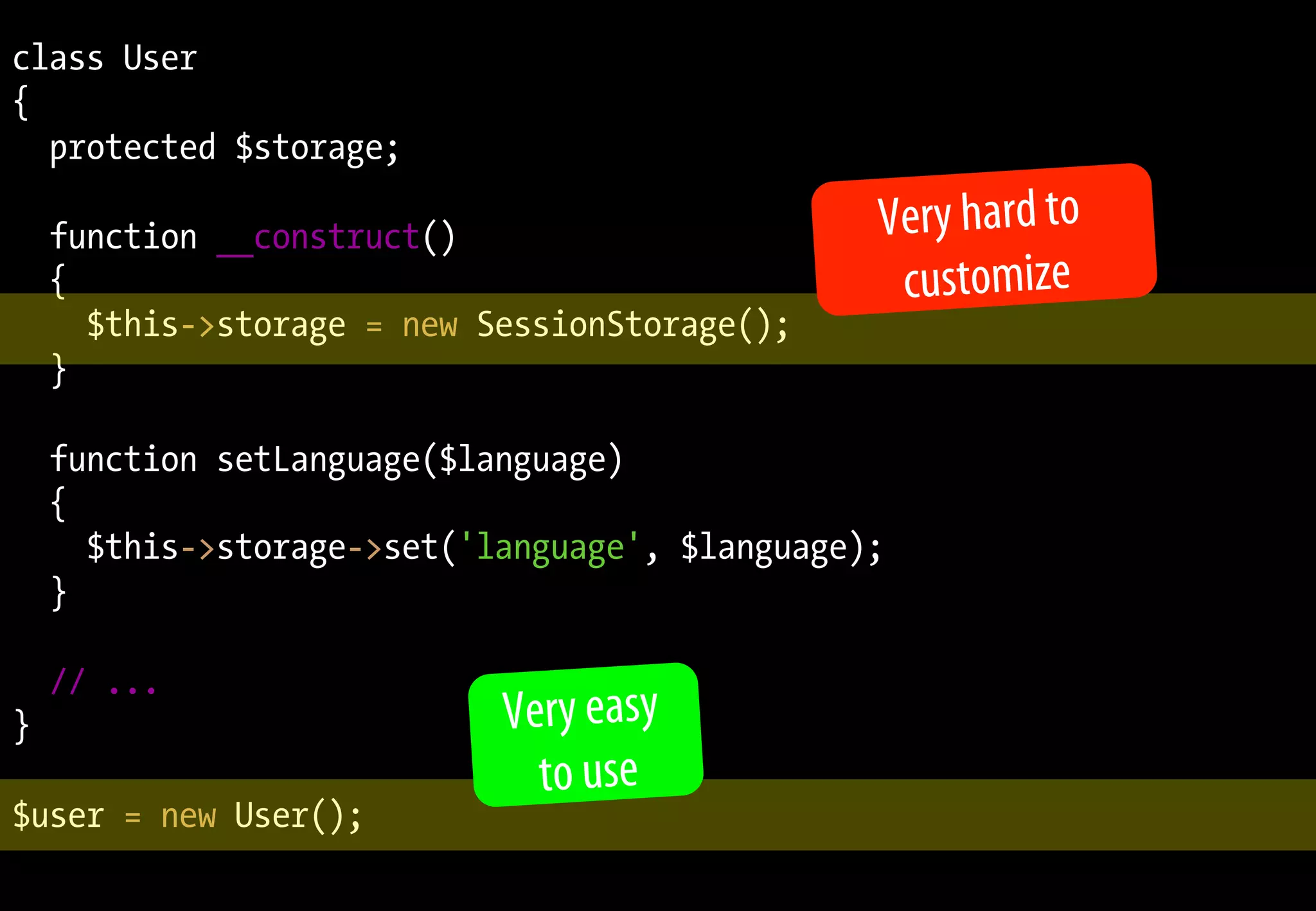Click the 'class User' declaration text
The width and height of the screenshot is (1316, 911).
(105, 58)
